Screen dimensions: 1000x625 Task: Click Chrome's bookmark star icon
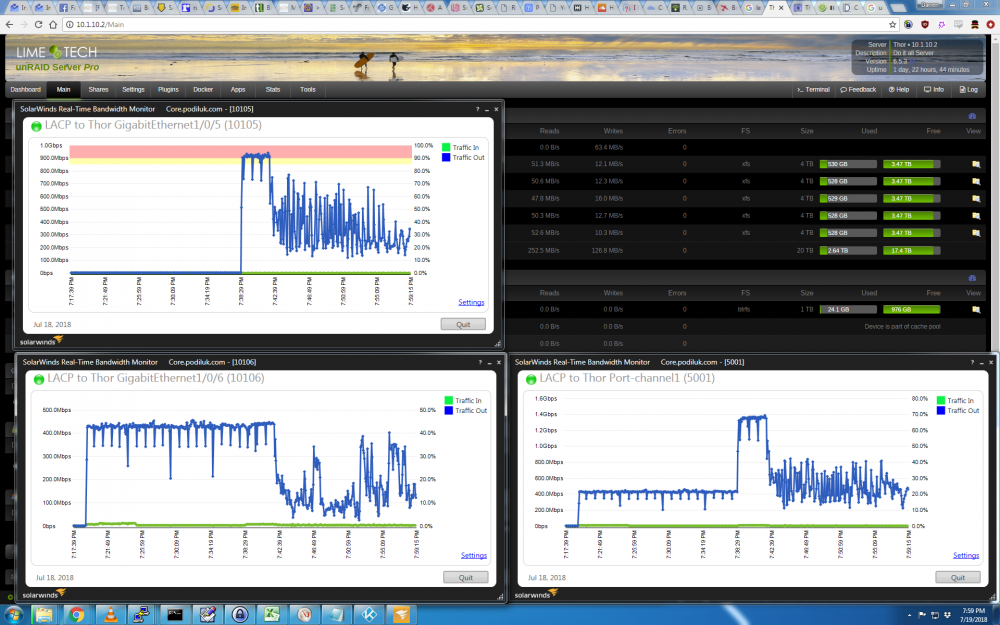892,24
